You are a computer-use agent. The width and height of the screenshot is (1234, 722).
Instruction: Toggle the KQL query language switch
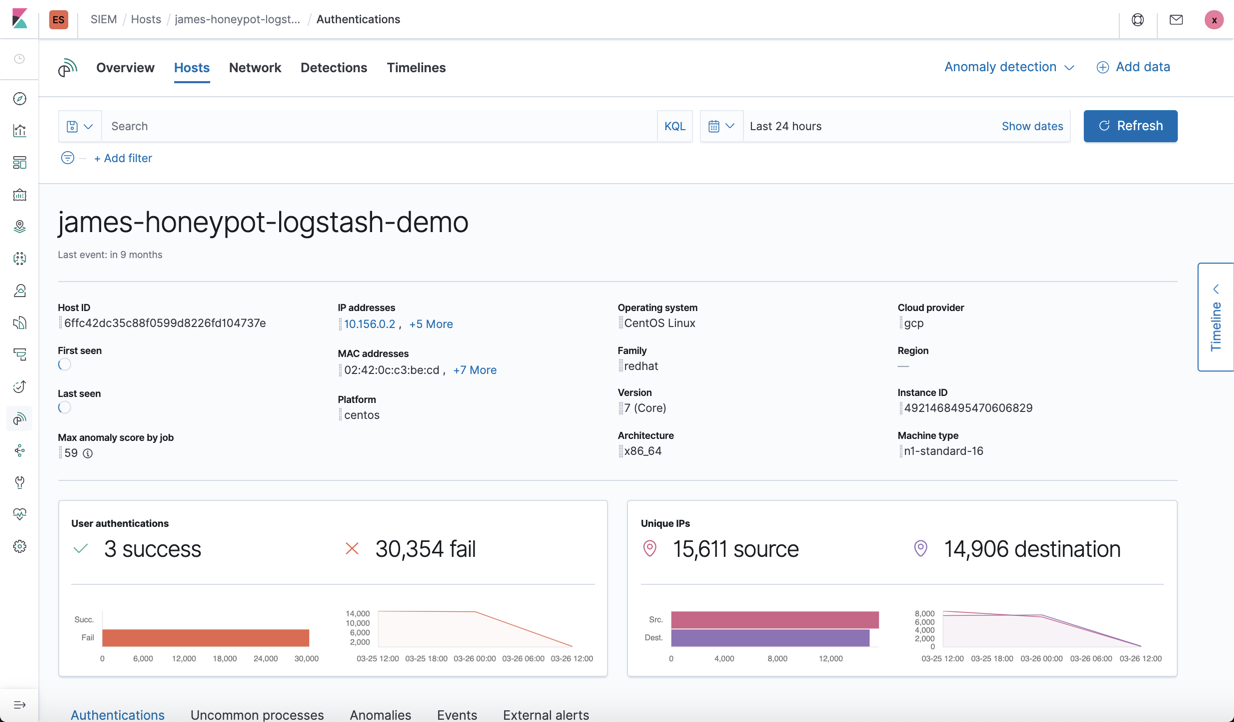(x=675, y=126)
